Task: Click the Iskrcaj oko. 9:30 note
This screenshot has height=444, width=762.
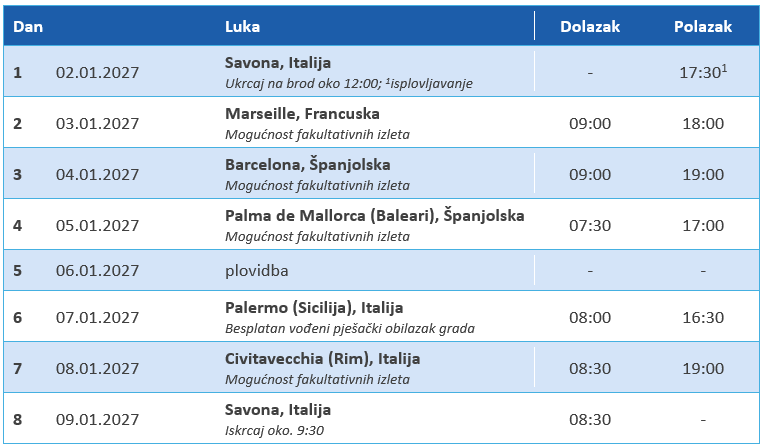Action: pyautogui.click(x=275, y=430)
